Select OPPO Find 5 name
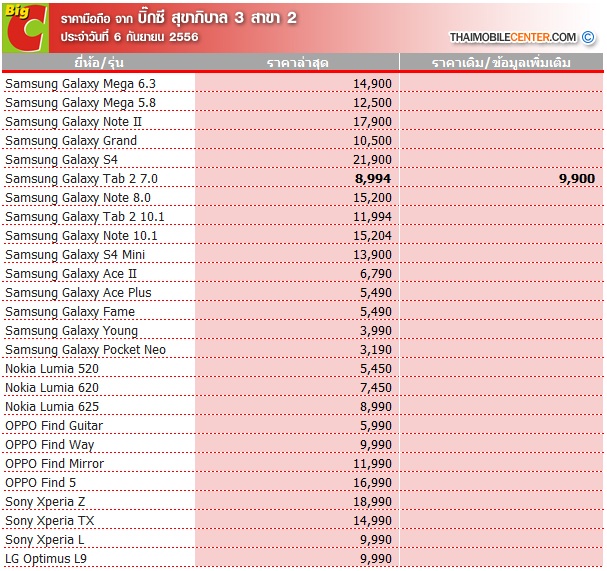607x571 pixels. click(x=41, y=482)
